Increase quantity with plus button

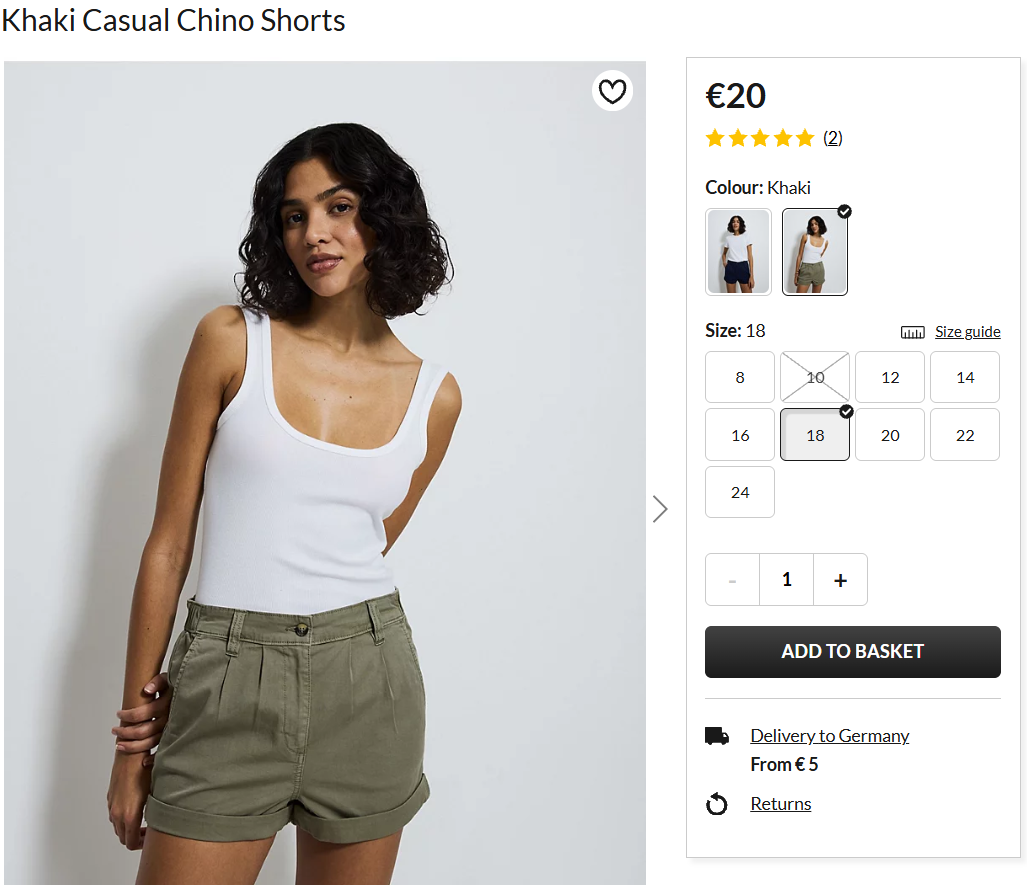840,580
